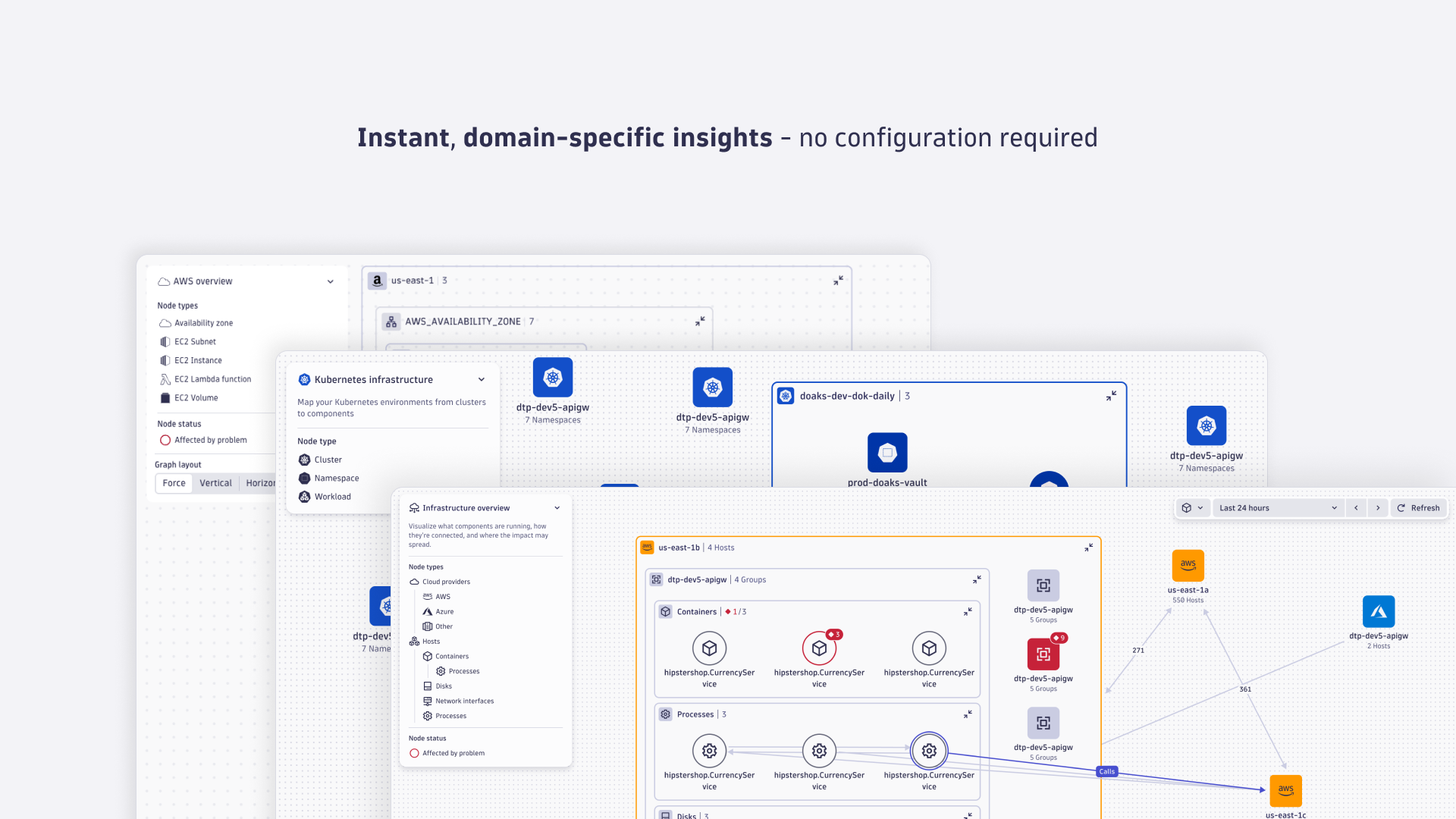This screenshot has width=1456, height=819.
Task: Select the Workload node type in Kubernetes panel
Action: coord(332,496)
